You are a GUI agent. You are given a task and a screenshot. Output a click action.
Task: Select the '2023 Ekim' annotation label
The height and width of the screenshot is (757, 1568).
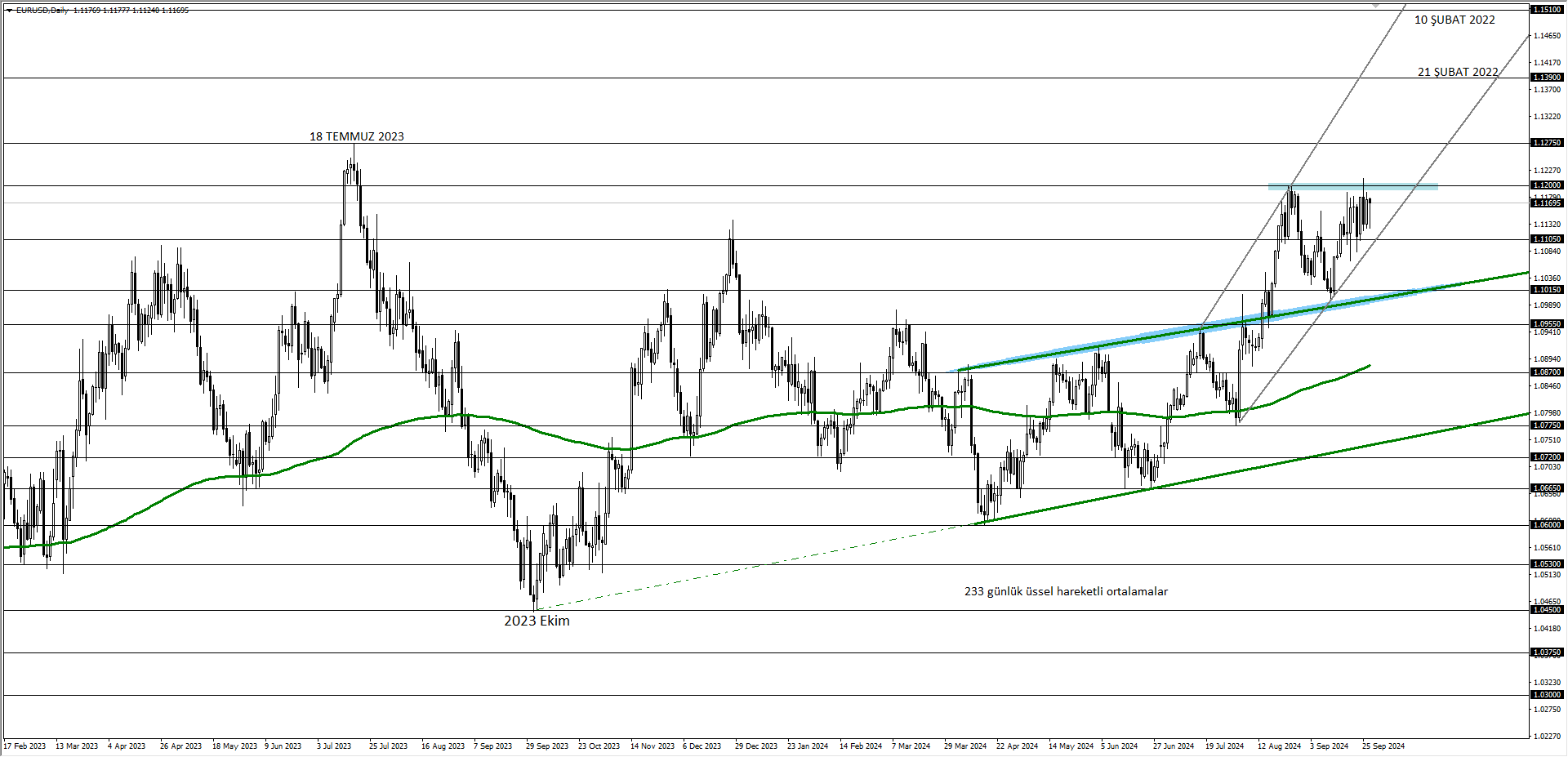tap(537, 621)
